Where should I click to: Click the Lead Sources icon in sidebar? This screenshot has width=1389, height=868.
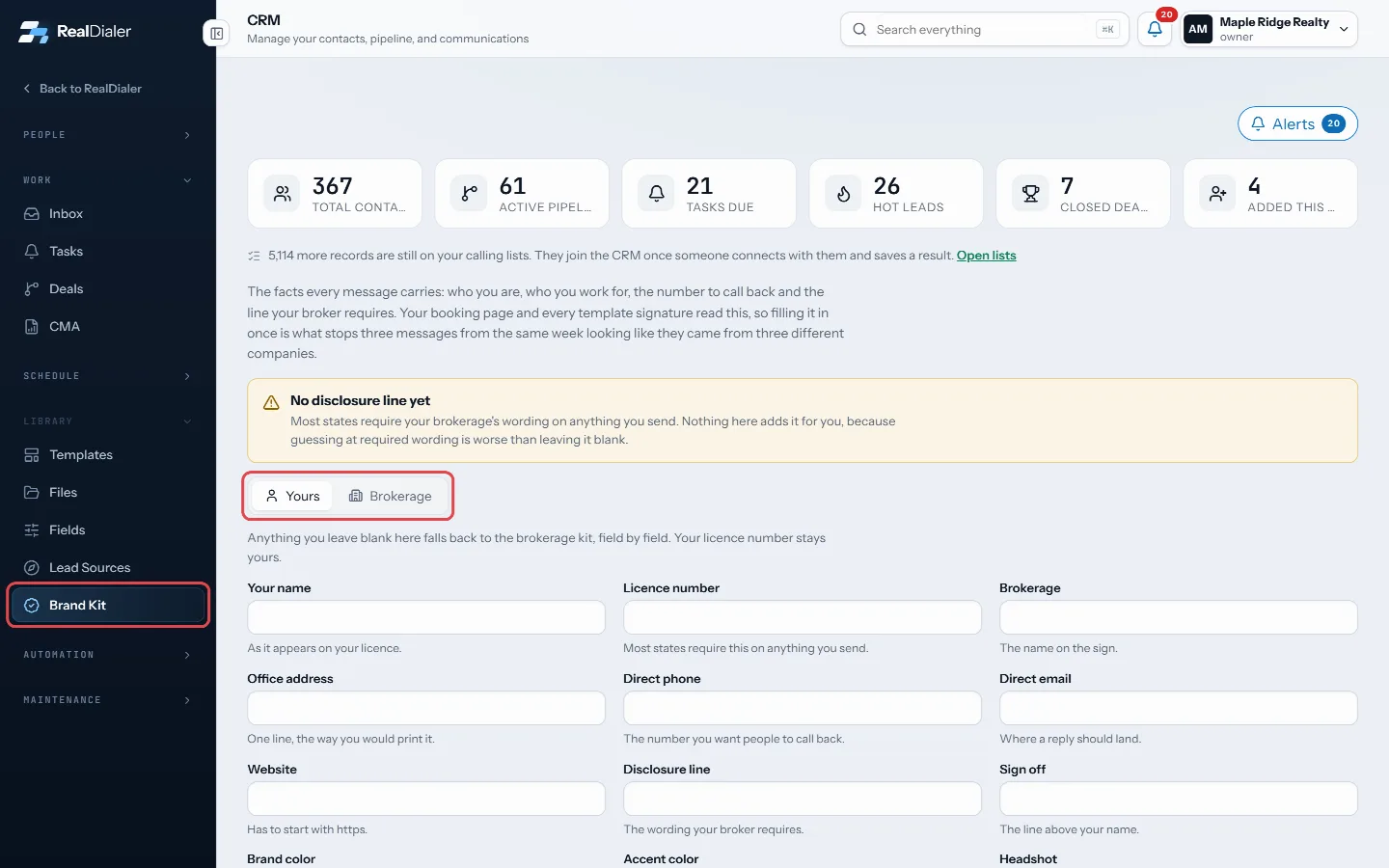pos(32,568)
